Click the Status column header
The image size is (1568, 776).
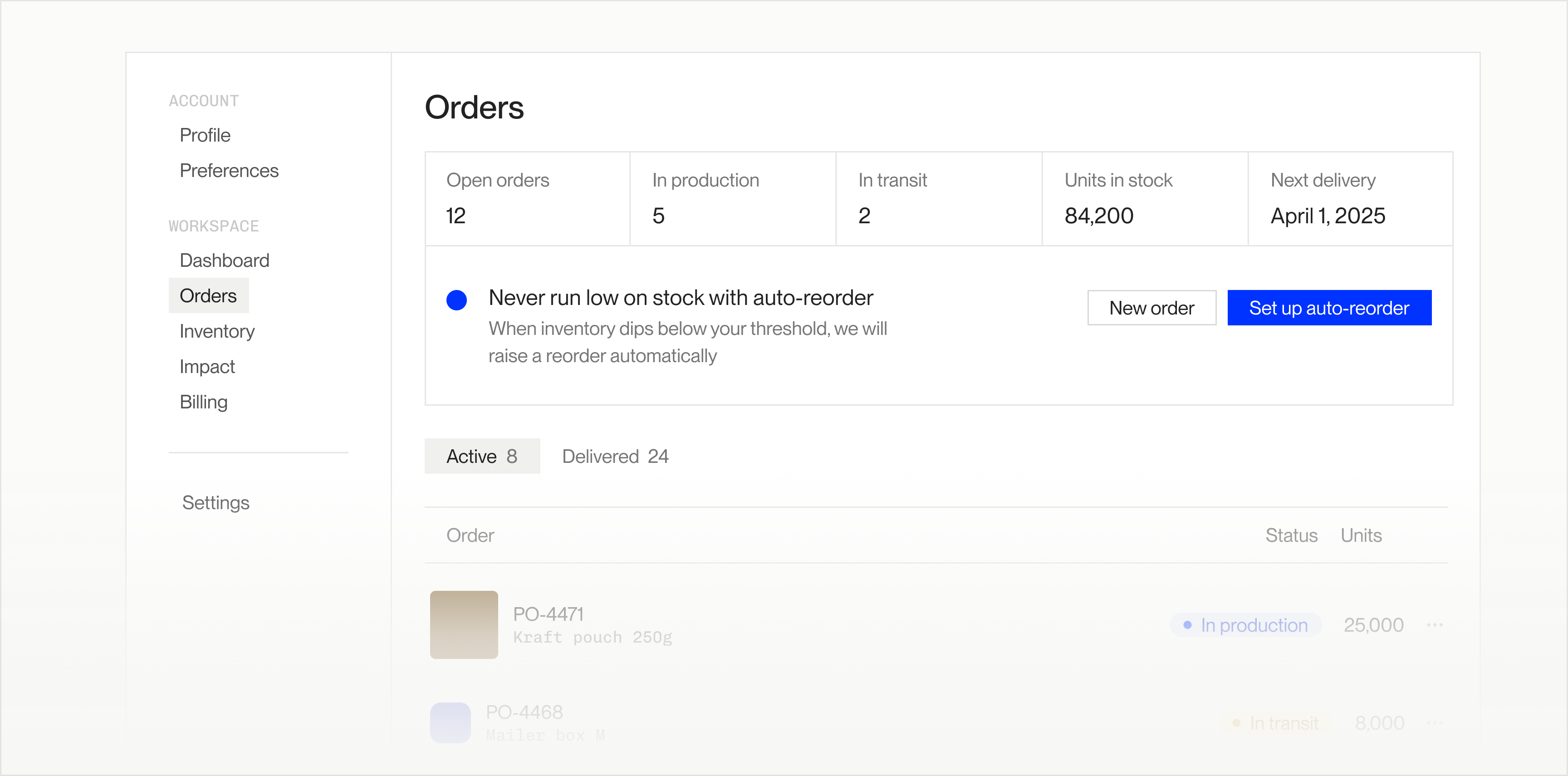pyautogui.click(x=1291, y=535)
